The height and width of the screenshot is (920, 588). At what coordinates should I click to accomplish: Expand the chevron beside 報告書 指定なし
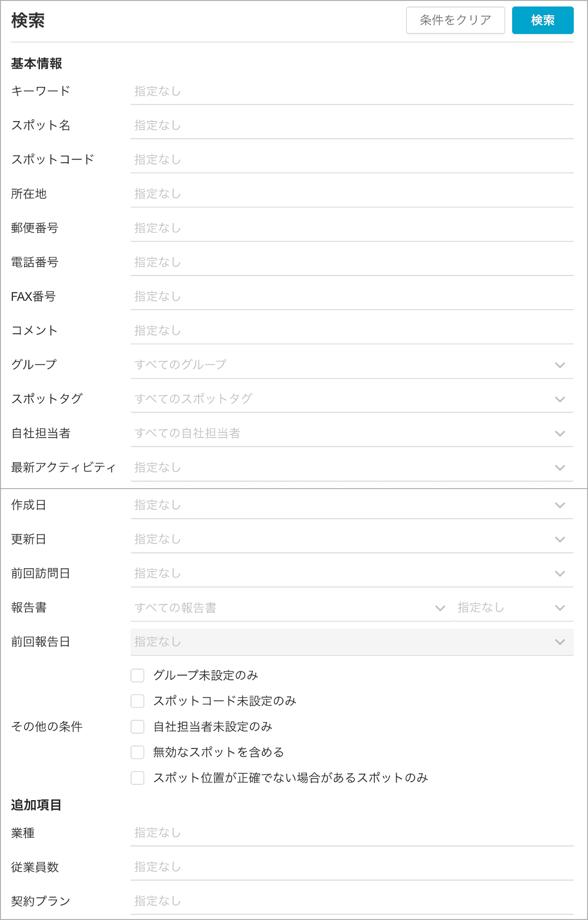tap(560, 608)
